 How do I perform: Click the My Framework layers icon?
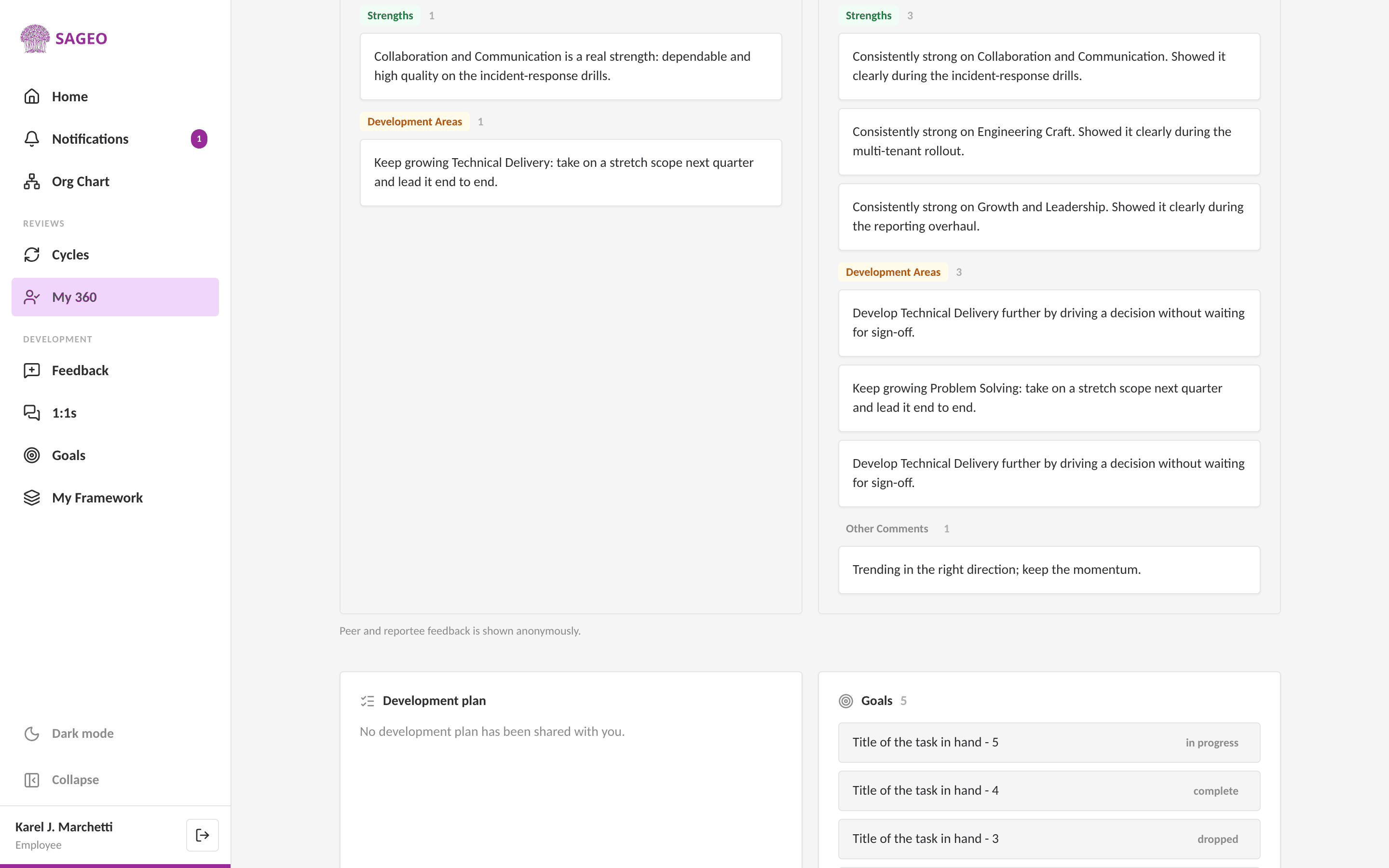click(x=31, y=498)
